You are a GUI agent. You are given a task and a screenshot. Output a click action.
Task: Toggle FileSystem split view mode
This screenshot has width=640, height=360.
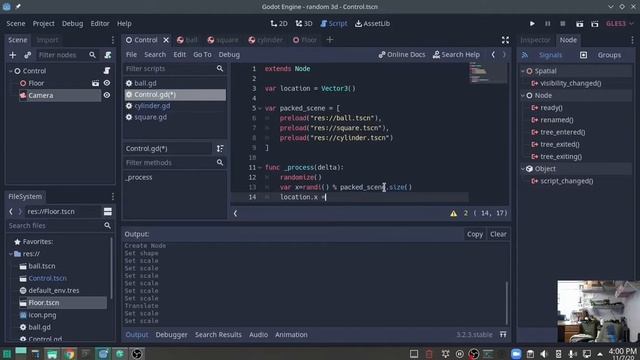click(x=108, y=211)
